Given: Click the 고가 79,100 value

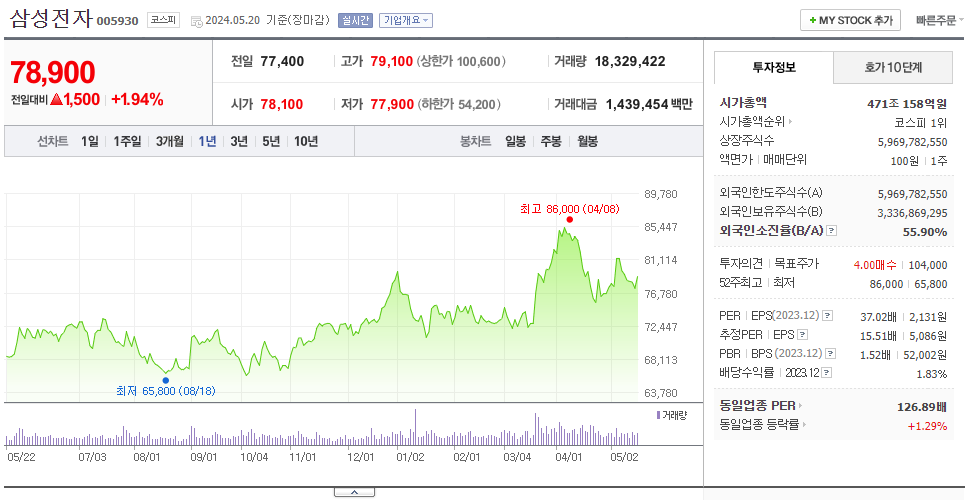Looking at the screenshot, I should pos(391,61).
